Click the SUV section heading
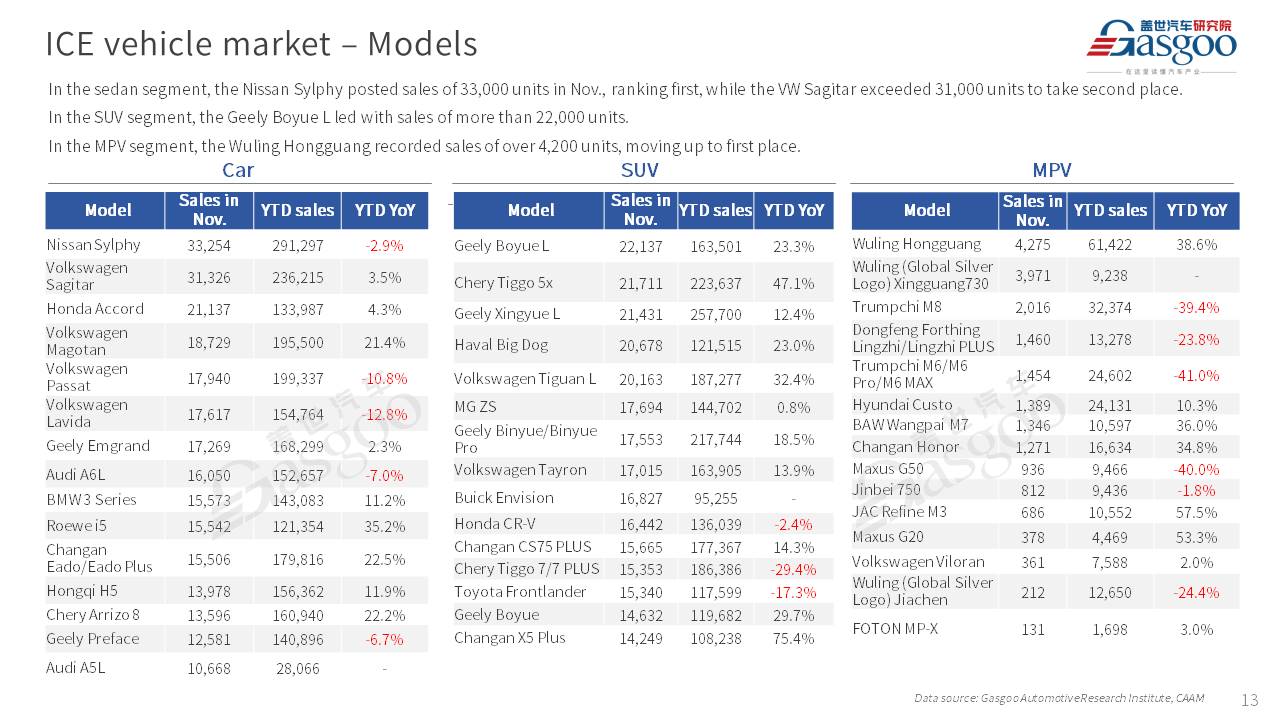Image resolution: width=1280 pixels, height=720 pixels. (x=639, y=170)
